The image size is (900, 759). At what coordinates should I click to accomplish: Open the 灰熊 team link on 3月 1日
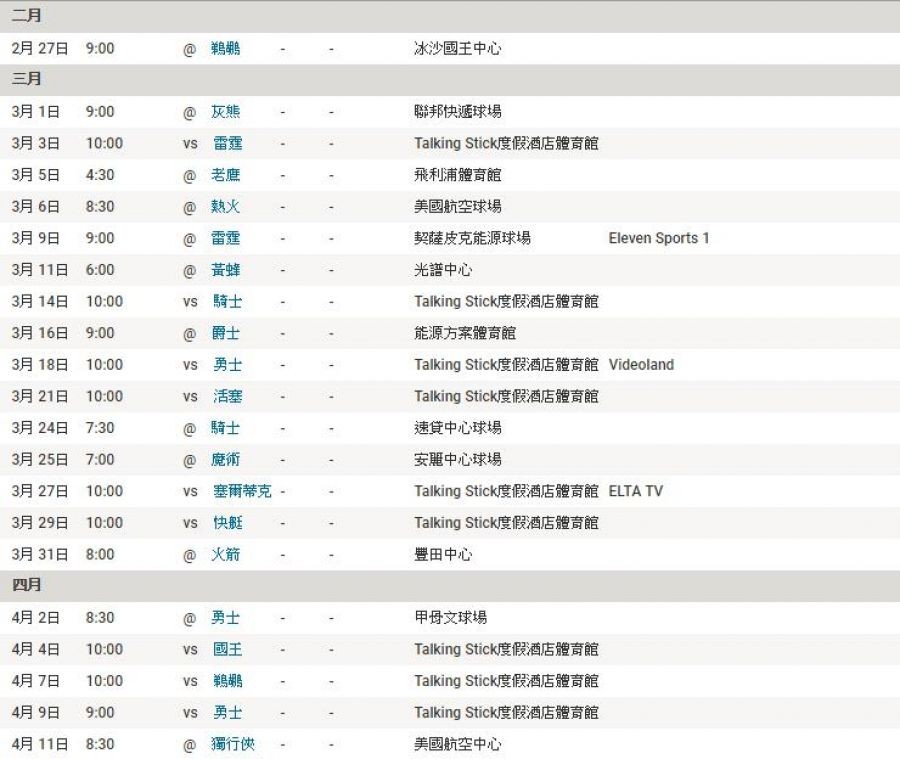pyautogui.click(x=225, y=112)
